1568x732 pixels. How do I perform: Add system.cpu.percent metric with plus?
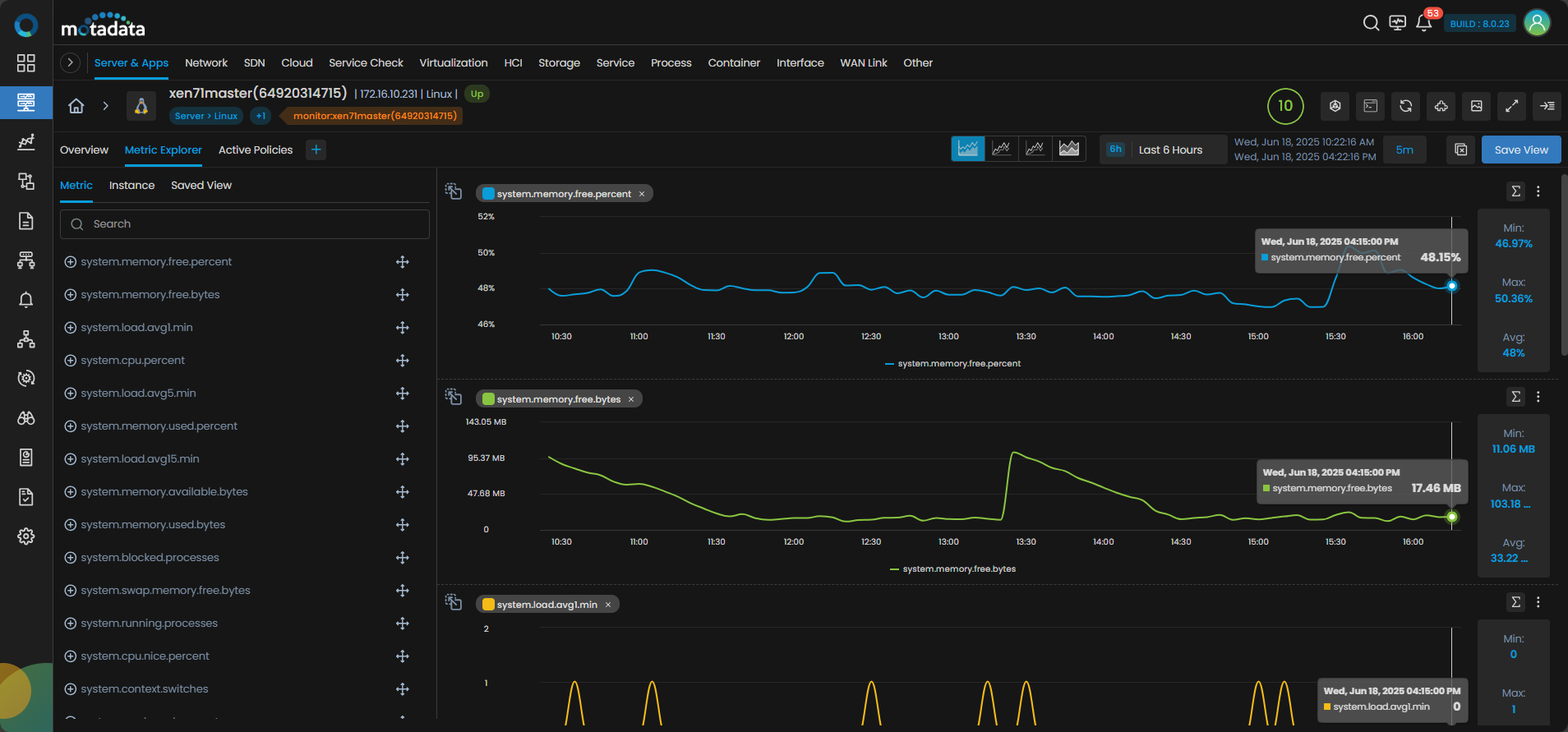pos(71,361)
